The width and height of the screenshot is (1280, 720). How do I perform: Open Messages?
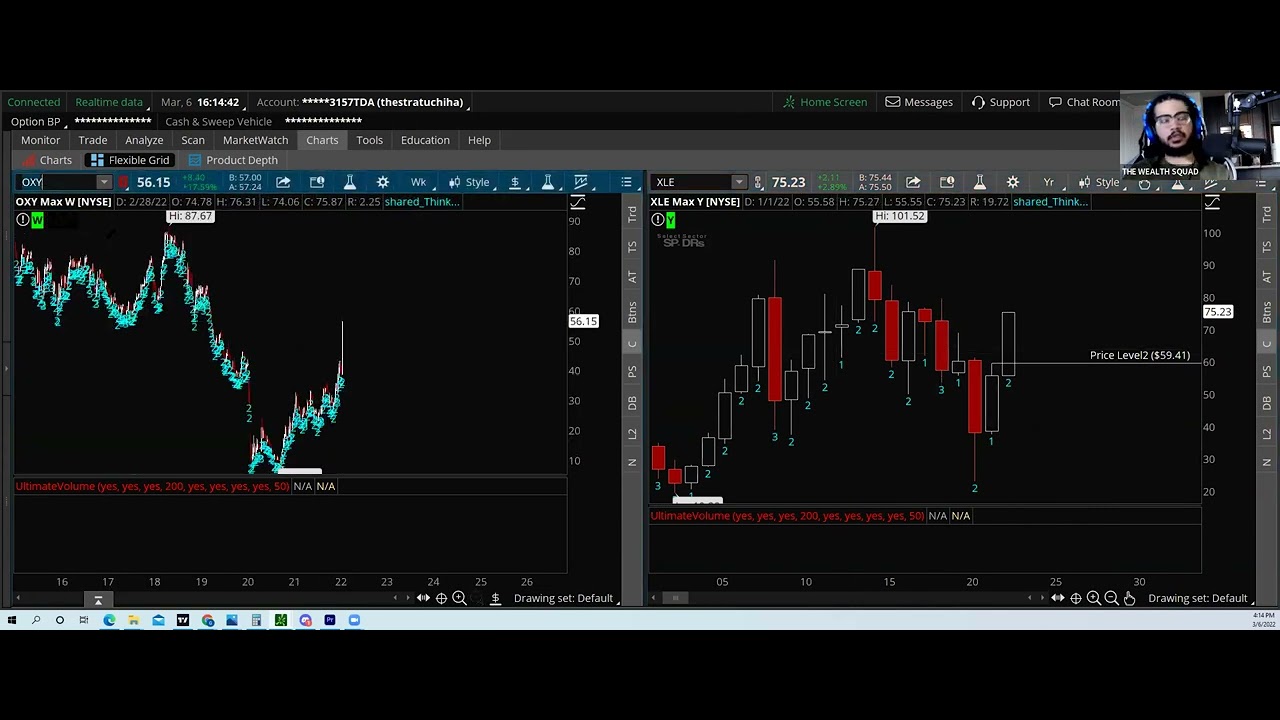(x=919, y=102)
